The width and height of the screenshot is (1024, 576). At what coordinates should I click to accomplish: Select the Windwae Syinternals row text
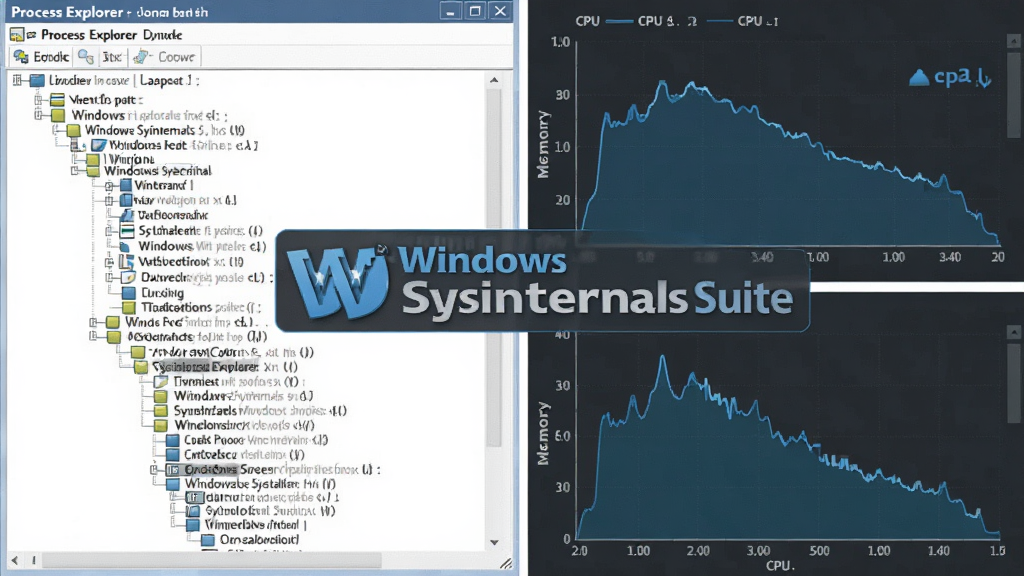243,396
